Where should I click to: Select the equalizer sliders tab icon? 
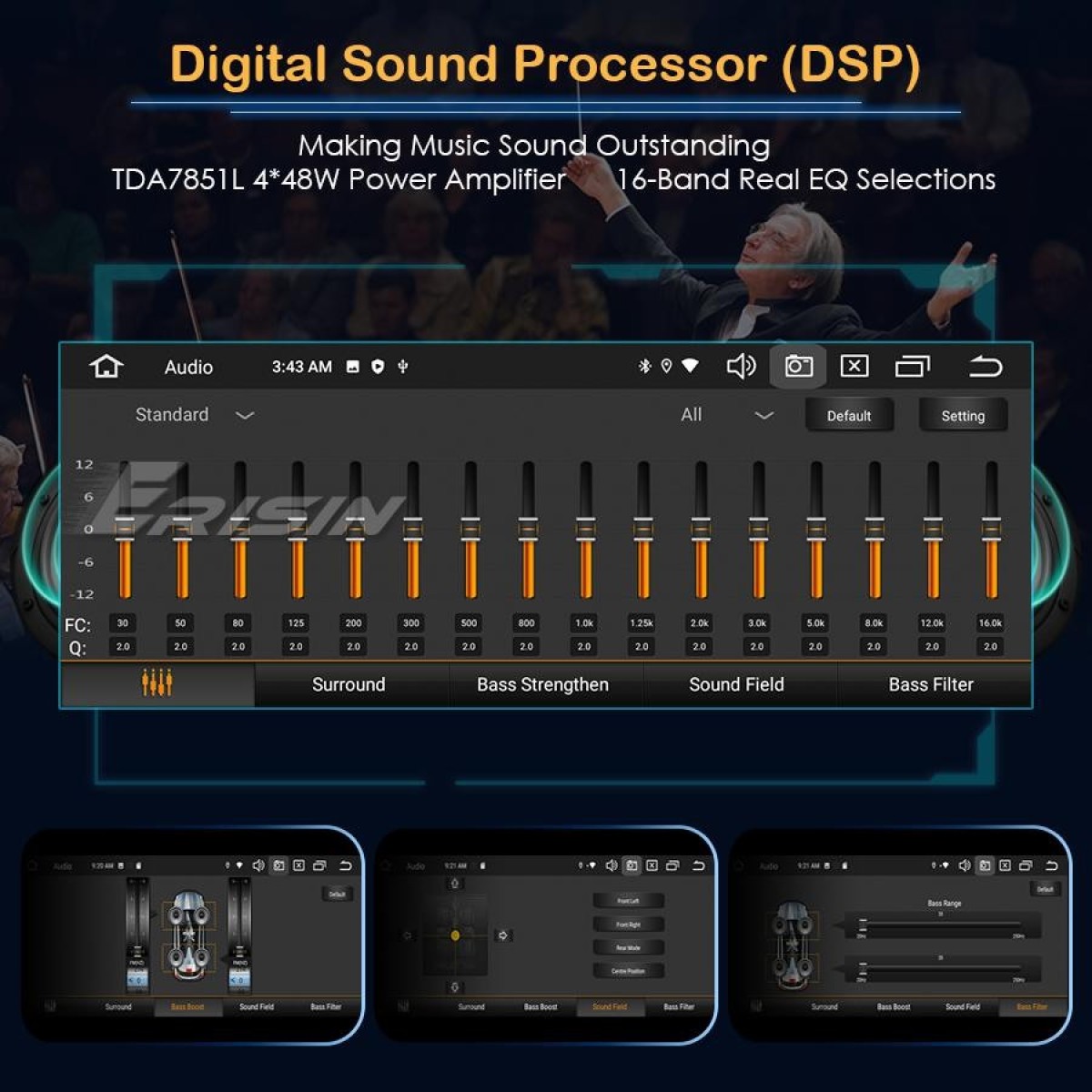point(157,683)
